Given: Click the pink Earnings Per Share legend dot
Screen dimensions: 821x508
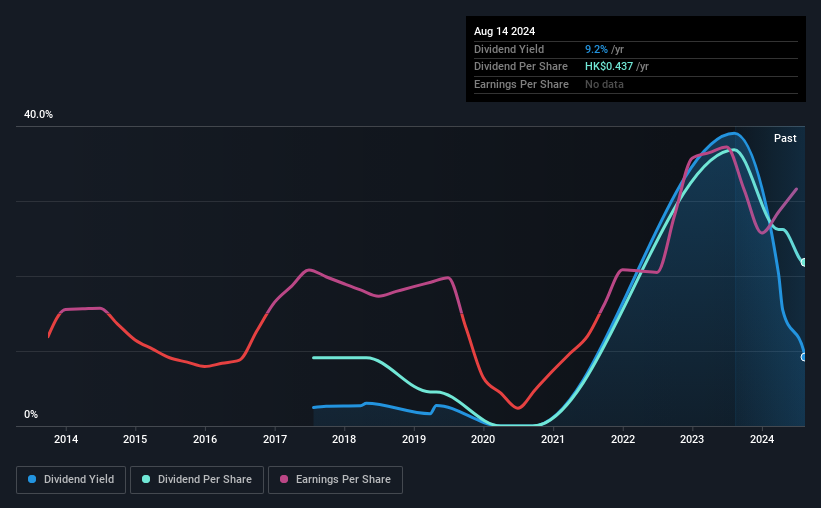Looking at the screenshot, I should [x=284, y=479].
